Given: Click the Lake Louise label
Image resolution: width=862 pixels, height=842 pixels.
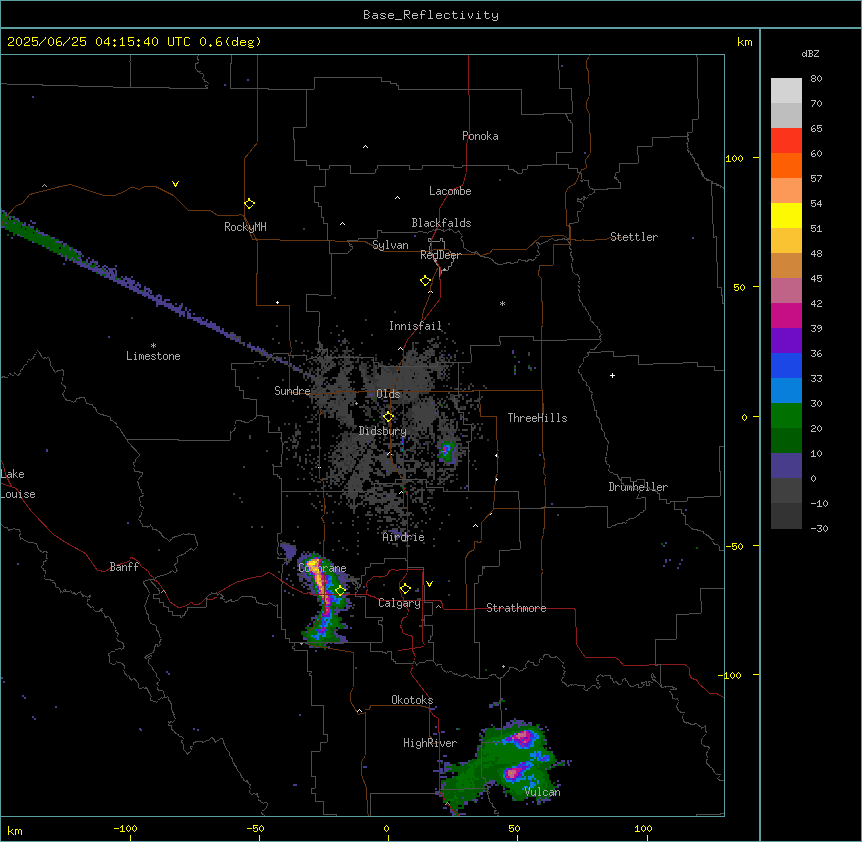Looking at the screenshot, I should [x=17, y=484].
